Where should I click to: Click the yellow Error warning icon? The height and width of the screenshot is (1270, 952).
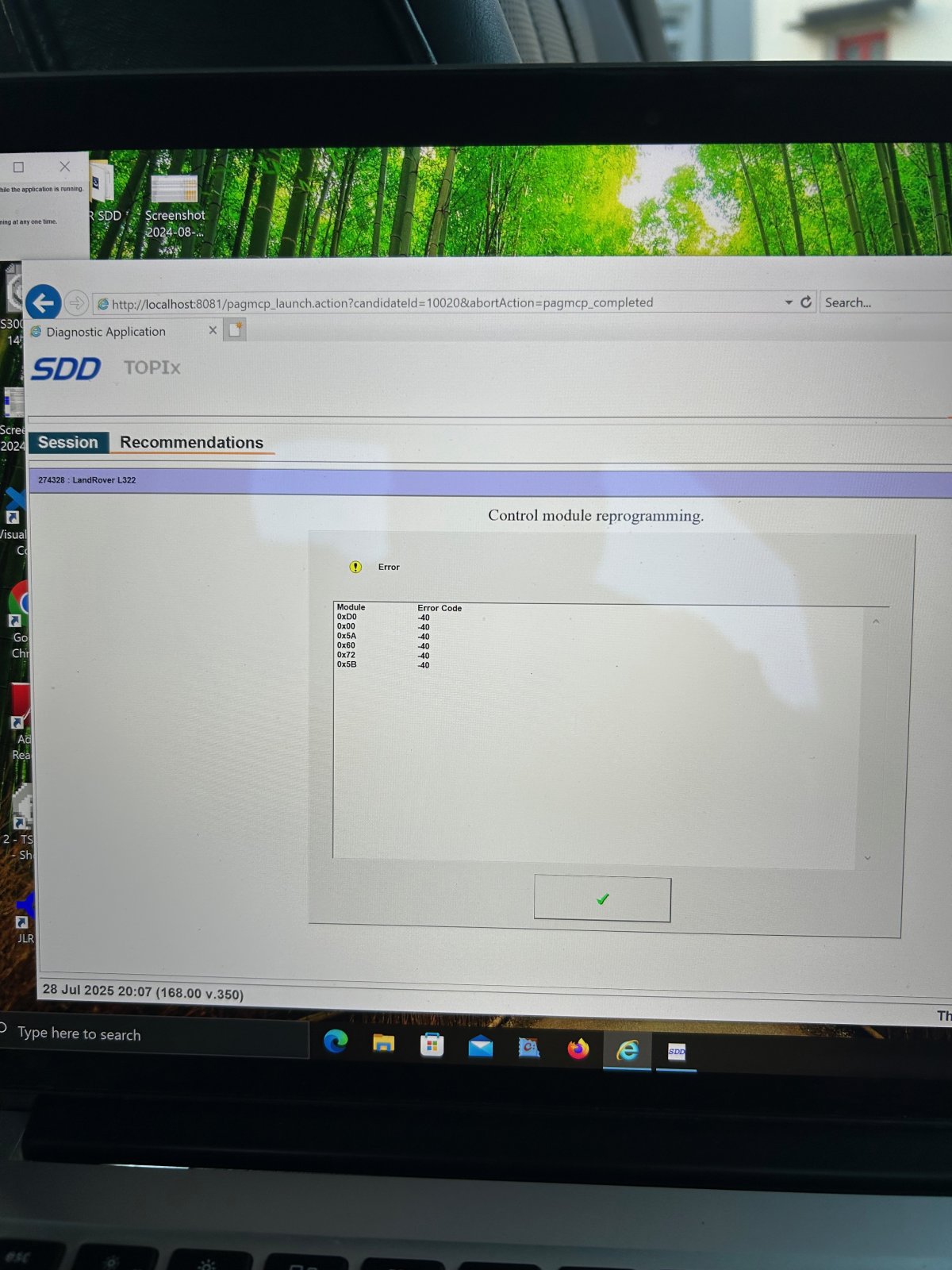(x=355, y=567)
